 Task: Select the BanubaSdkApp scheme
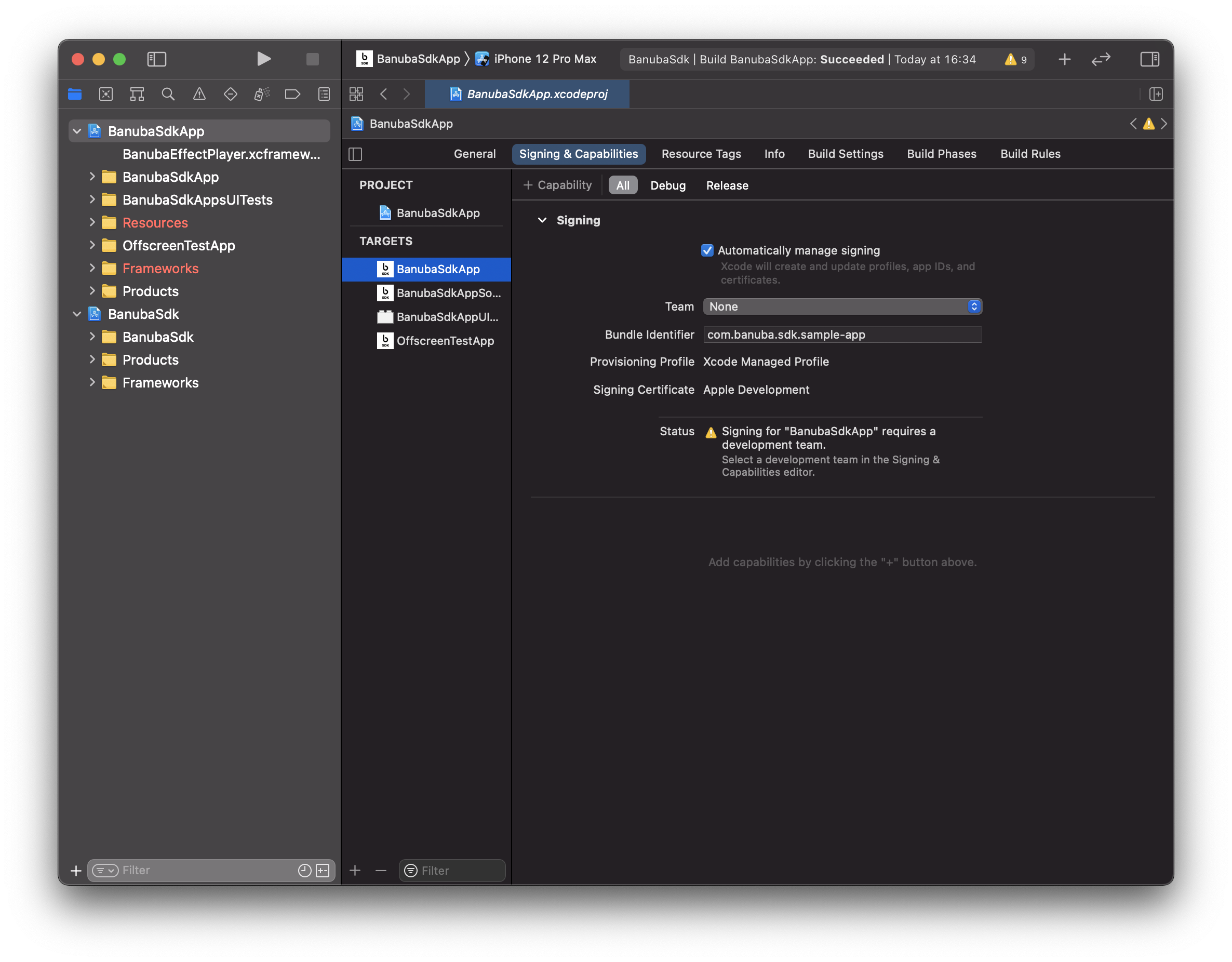pos(408,59)
